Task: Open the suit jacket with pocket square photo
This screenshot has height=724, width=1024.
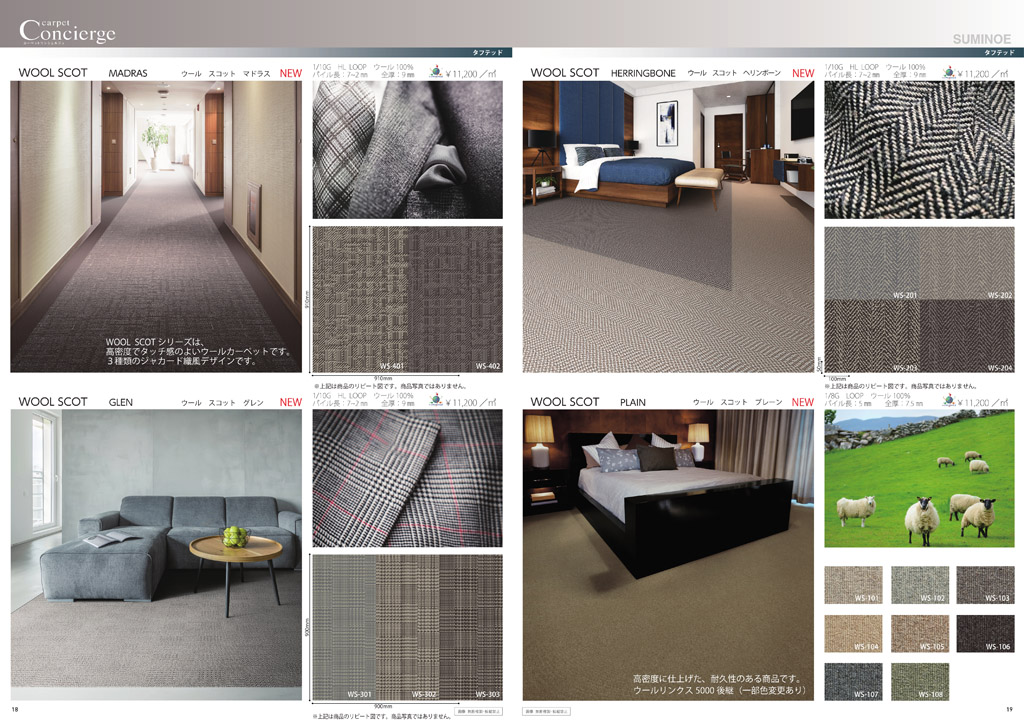Action: pyautogui.click(x=408, y=150)
